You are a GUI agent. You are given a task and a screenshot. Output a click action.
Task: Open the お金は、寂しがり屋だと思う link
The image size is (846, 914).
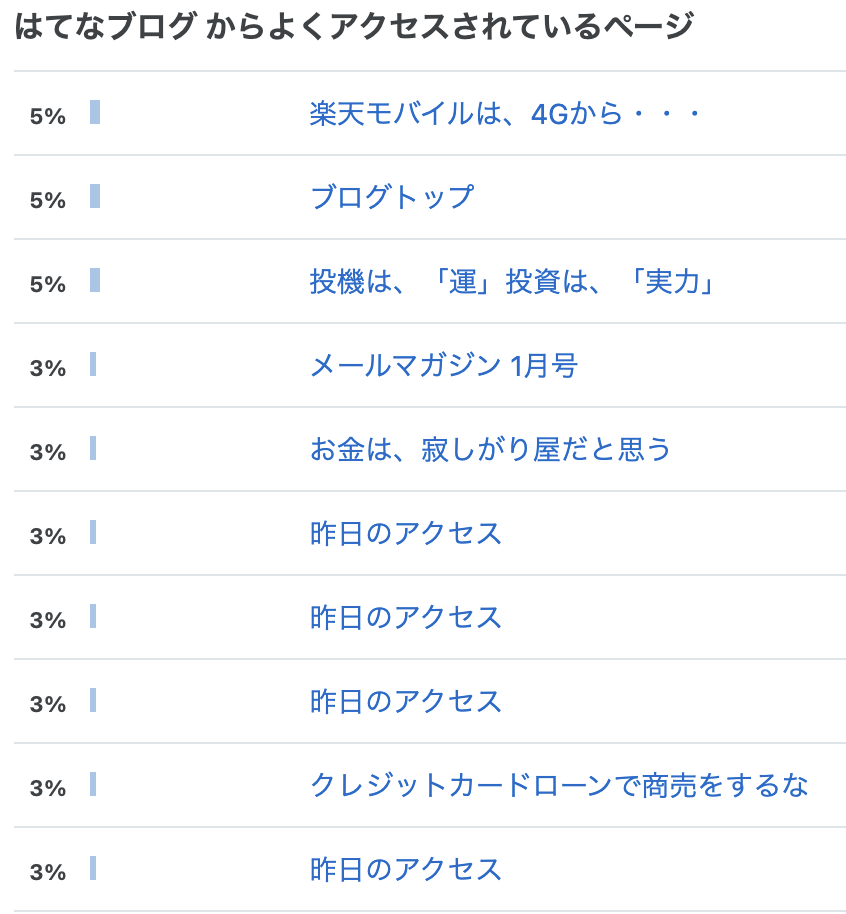[x=490, y=449]
